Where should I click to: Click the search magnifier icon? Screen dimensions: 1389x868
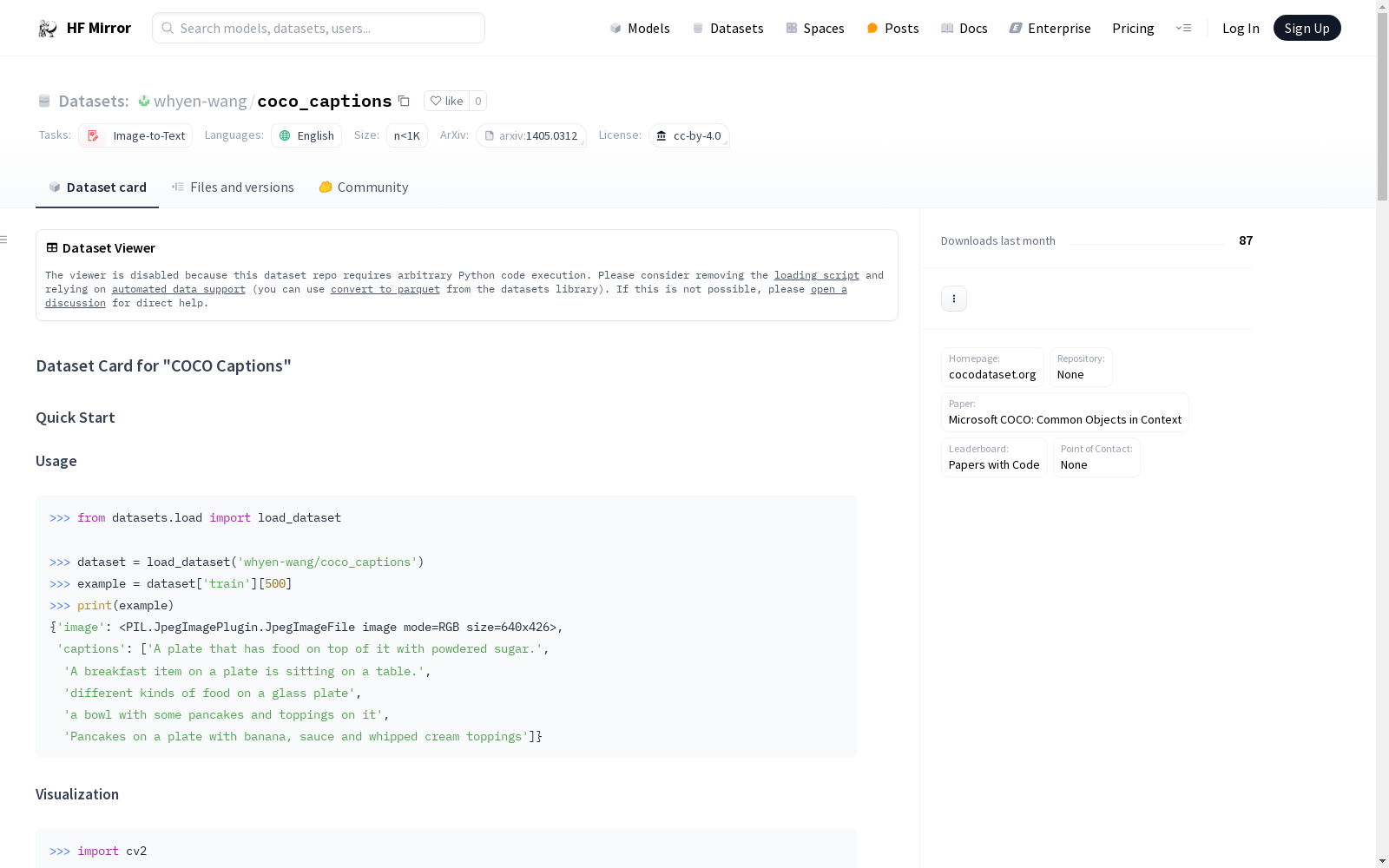168,28
